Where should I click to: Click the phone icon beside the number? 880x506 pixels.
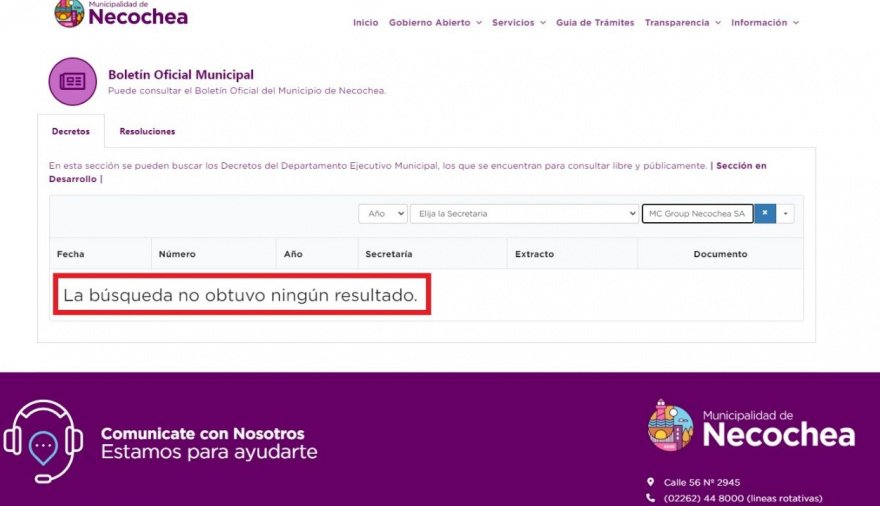coord(651,498)
